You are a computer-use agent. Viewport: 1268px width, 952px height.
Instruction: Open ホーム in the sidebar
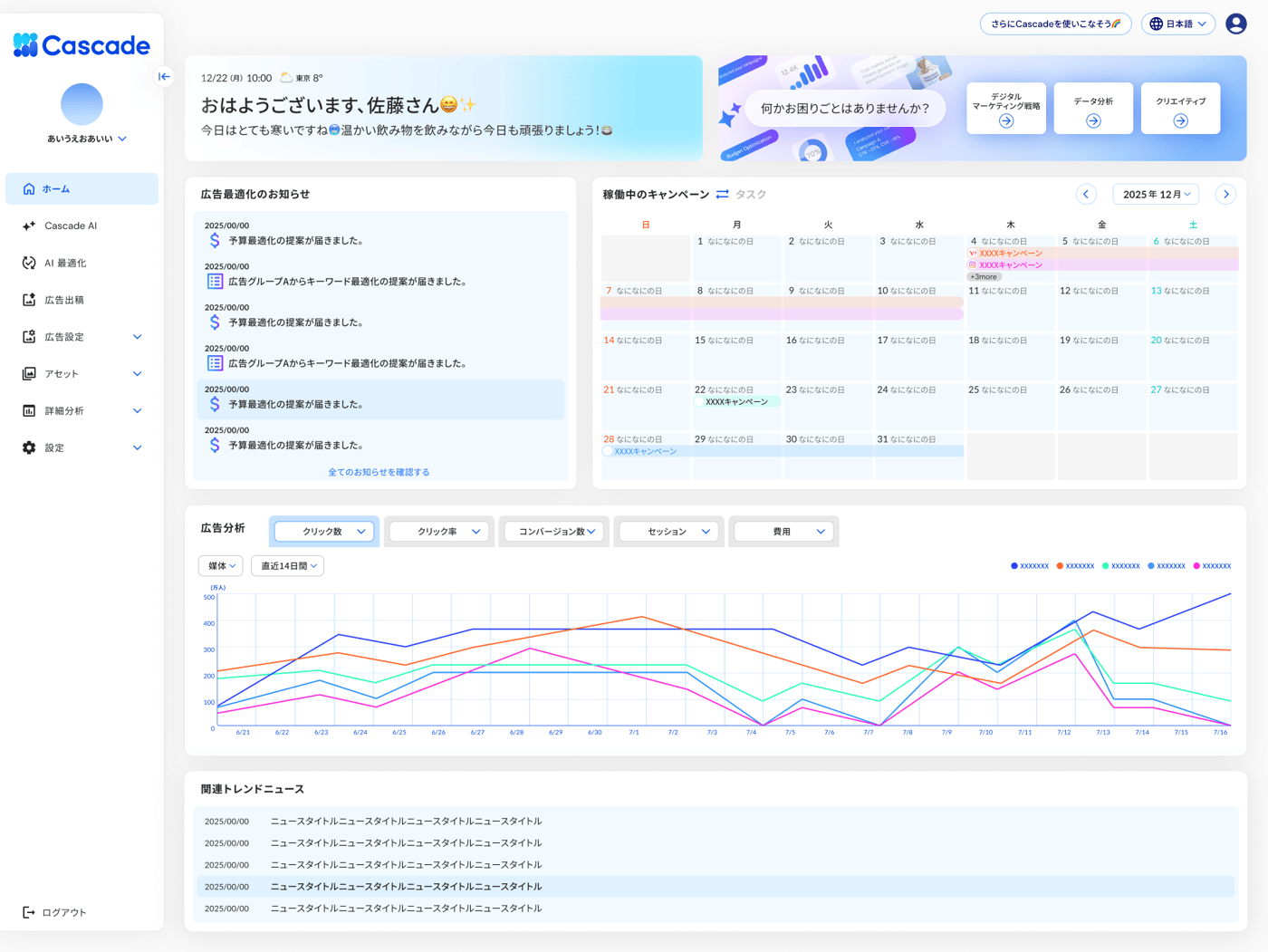pyautogui.click(x=82, y=189)
